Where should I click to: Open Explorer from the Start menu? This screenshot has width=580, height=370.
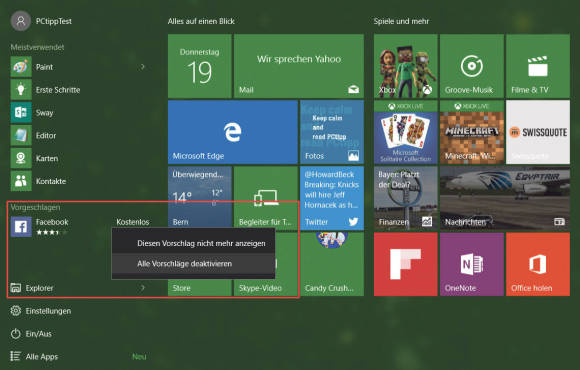pos(32,288)
